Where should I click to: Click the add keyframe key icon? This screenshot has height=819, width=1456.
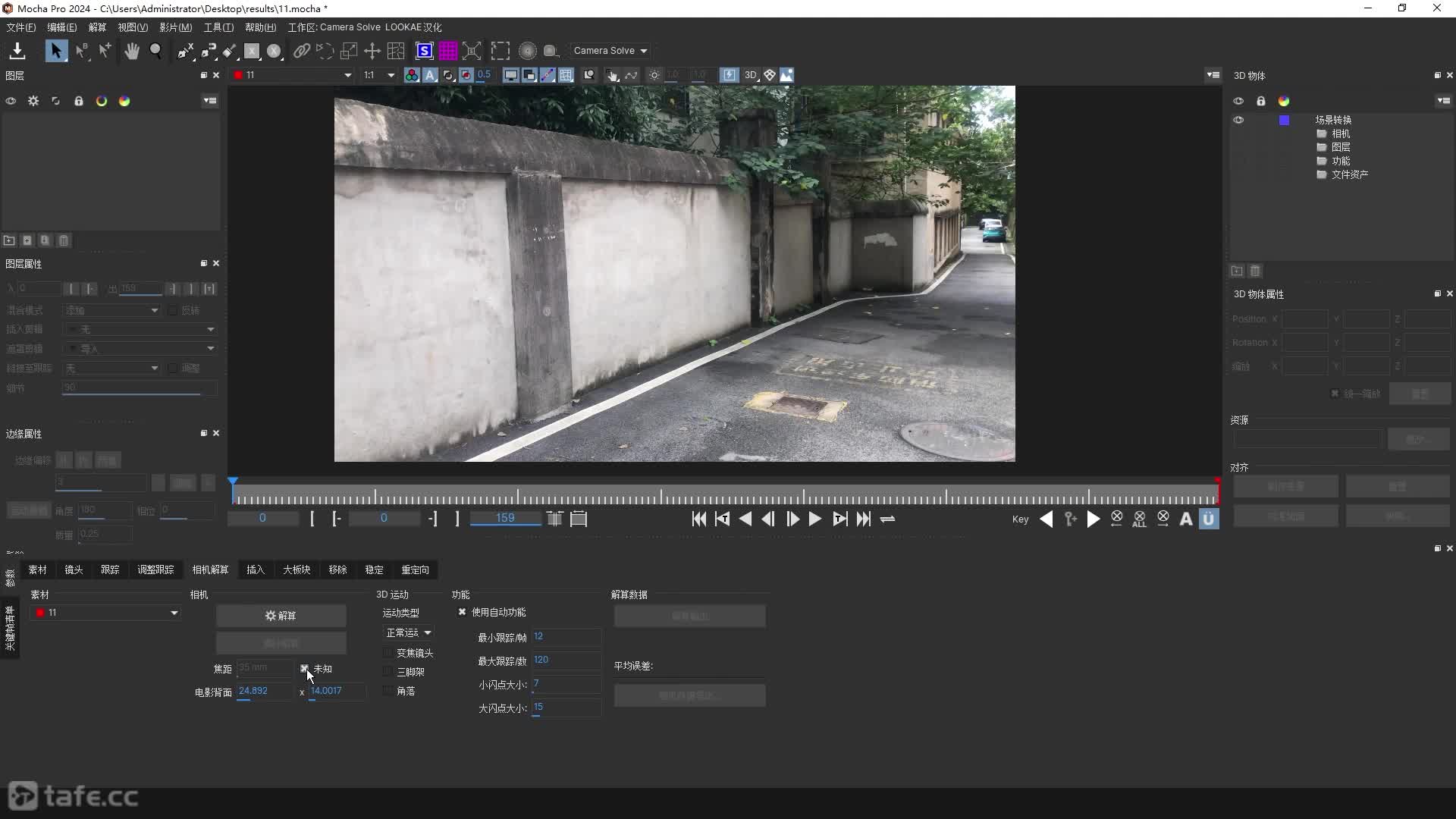coord(1070,519)
